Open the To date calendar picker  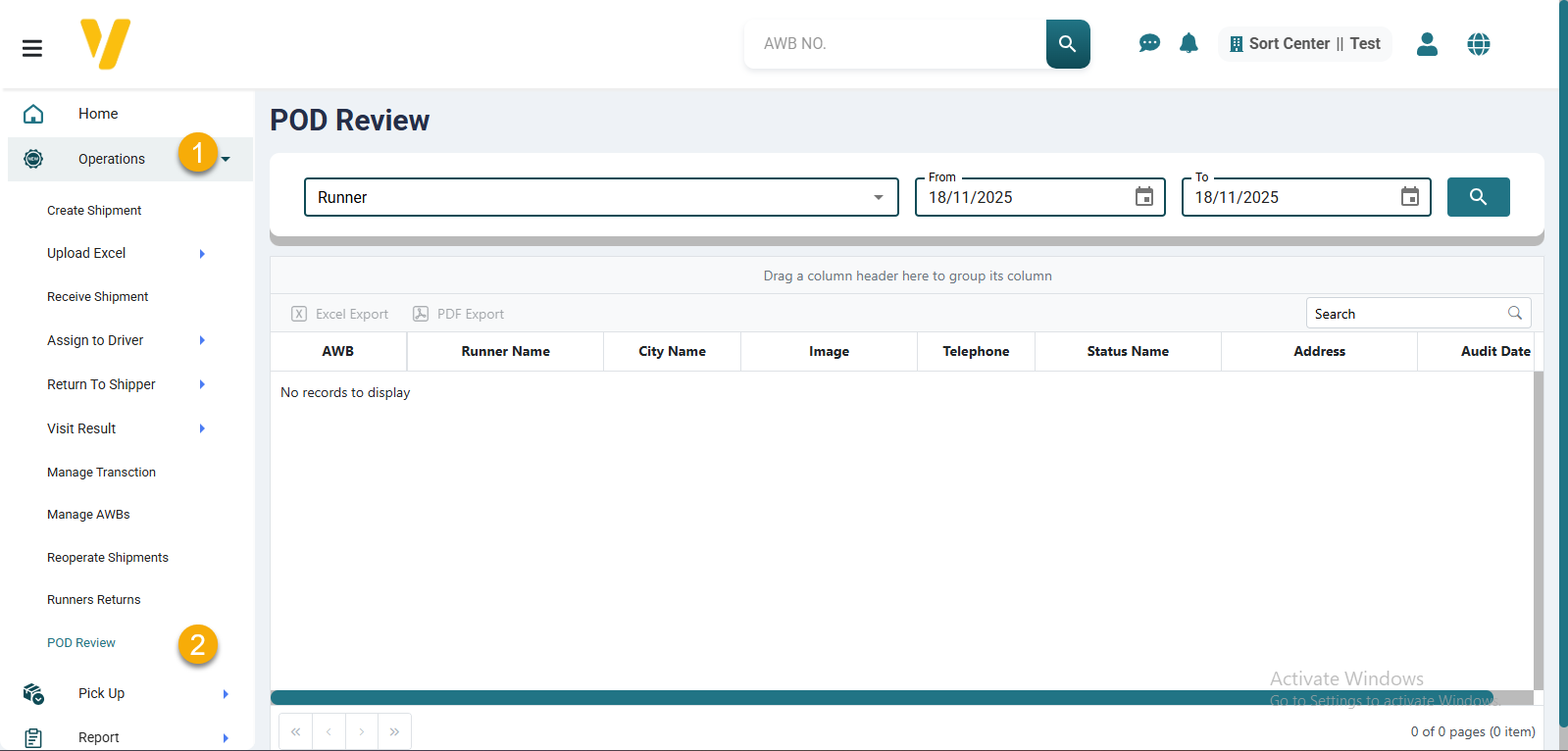1410,197
